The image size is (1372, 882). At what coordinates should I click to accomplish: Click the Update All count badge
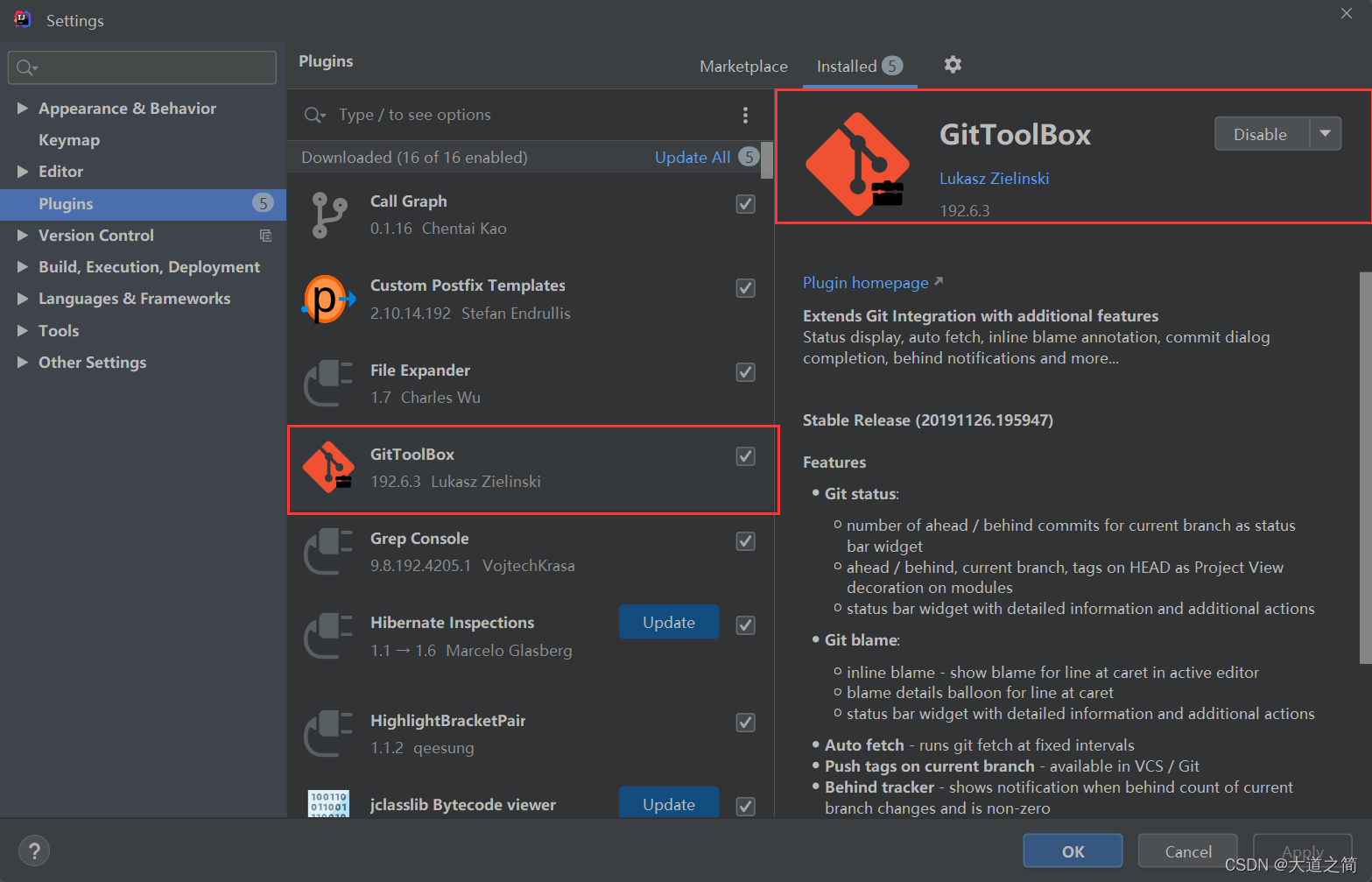click(x=749, y=157)
